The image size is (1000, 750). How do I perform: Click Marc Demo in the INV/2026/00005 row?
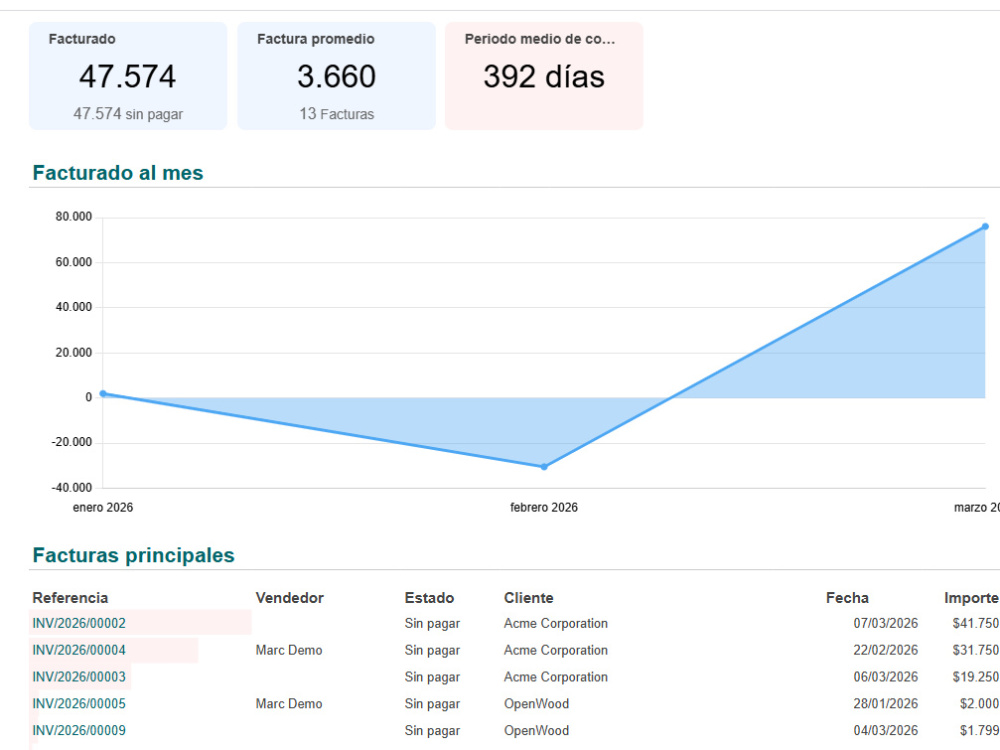pos(289,703)
